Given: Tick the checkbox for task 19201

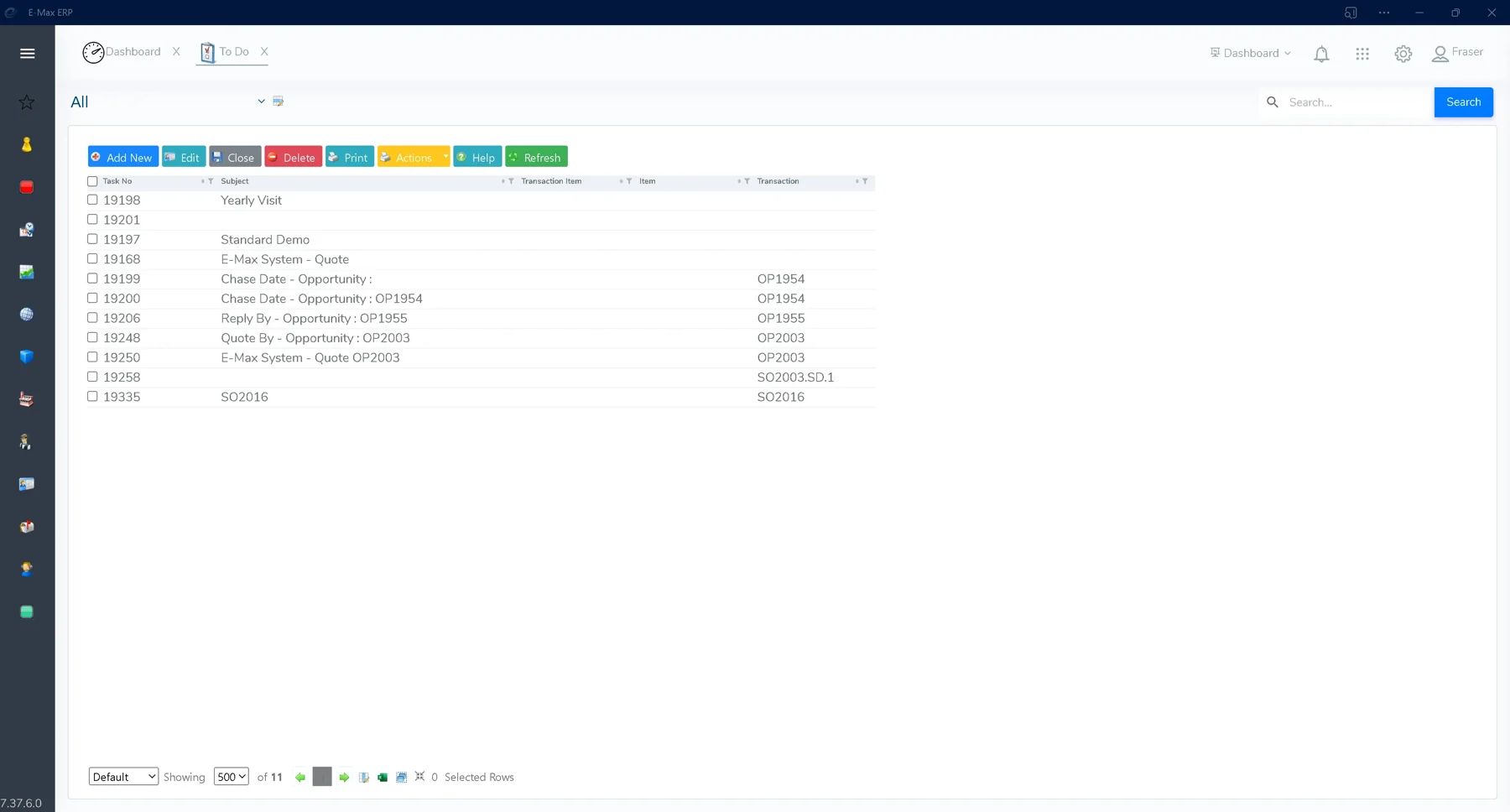Looking at the screenshot, I should (x=92, y=219).
